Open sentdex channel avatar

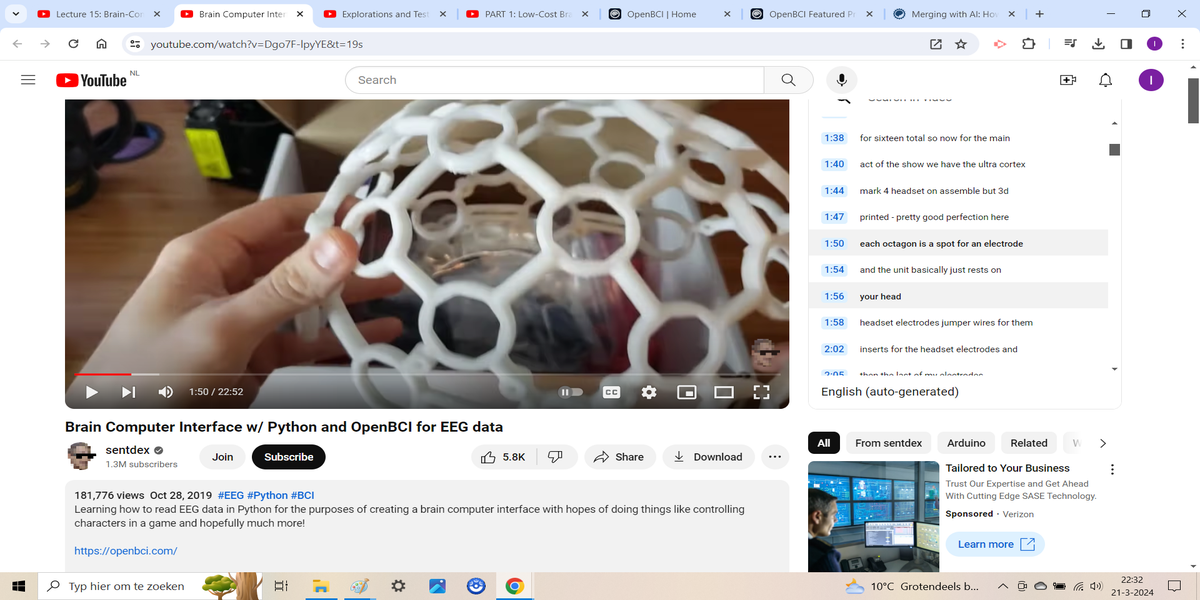click(82, 457)
